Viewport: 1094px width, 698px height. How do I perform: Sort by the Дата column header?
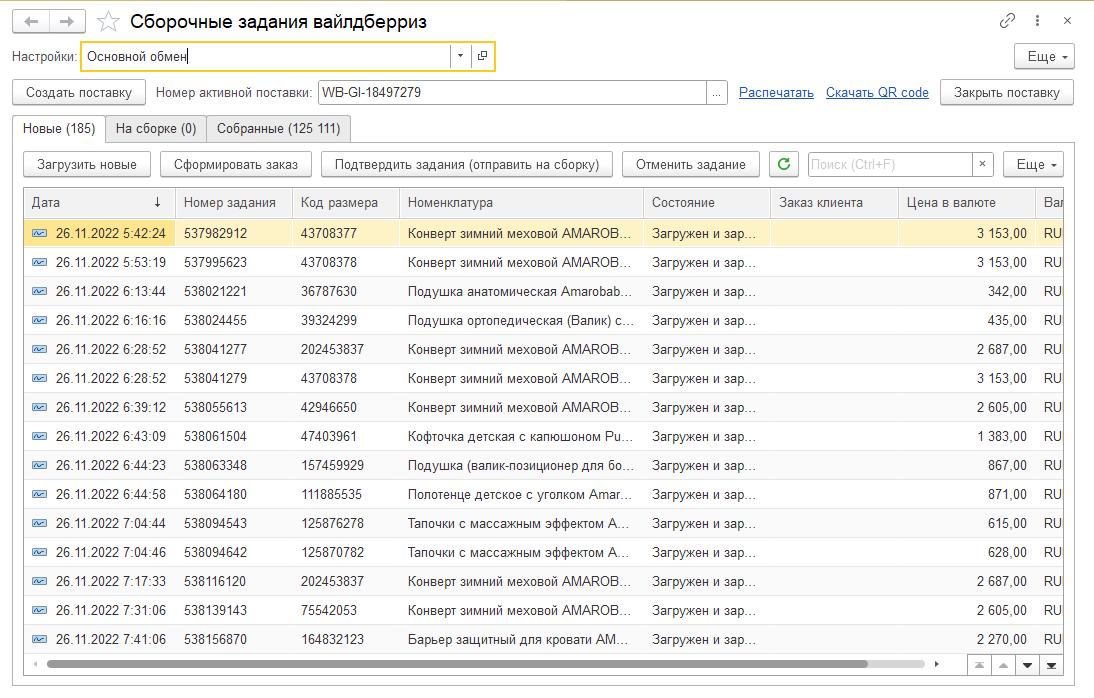click(98, 202)
